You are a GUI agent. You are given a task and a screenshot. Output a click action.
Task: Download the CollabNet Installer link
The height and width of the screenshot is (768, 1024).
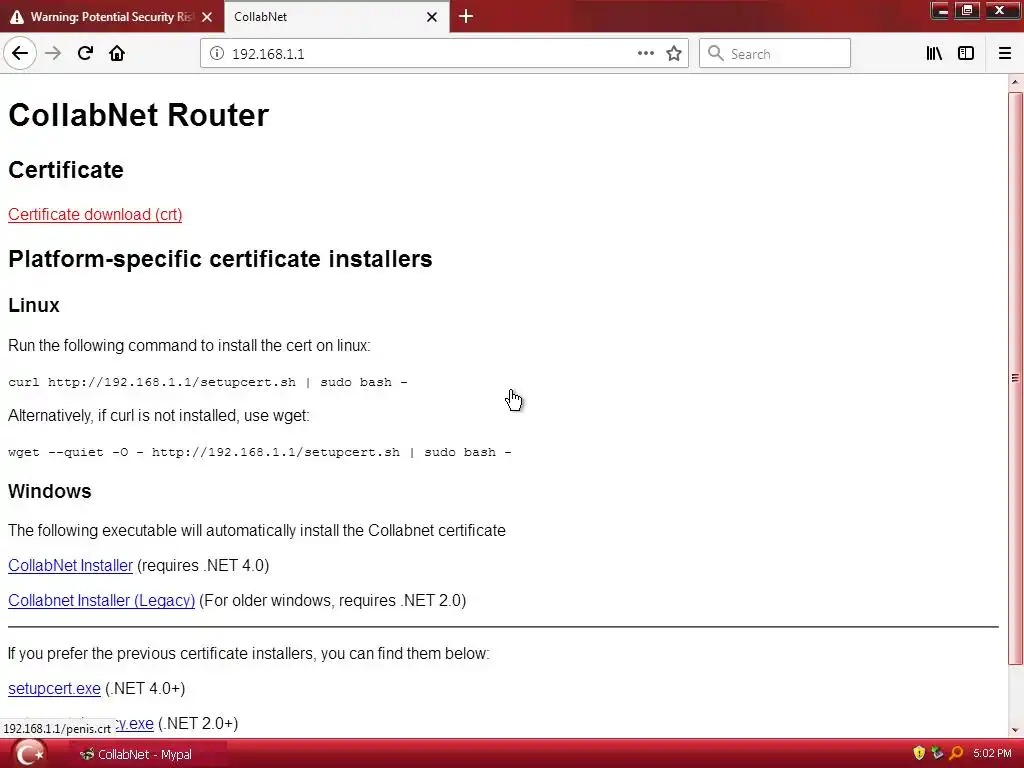click(x=71, y=566)
